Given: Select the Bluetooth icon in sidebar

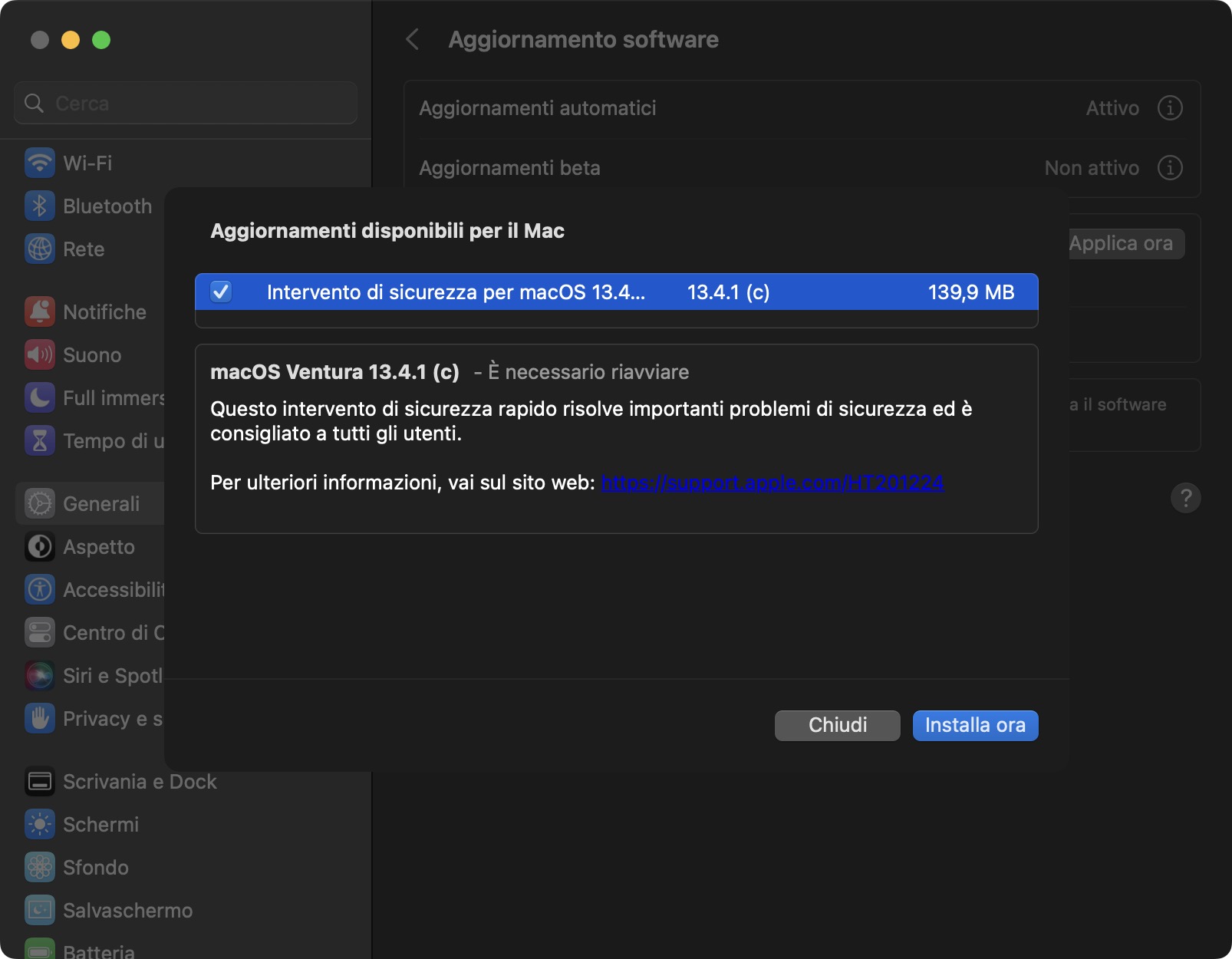Looking at the screenshot, I should click(40, 206).
